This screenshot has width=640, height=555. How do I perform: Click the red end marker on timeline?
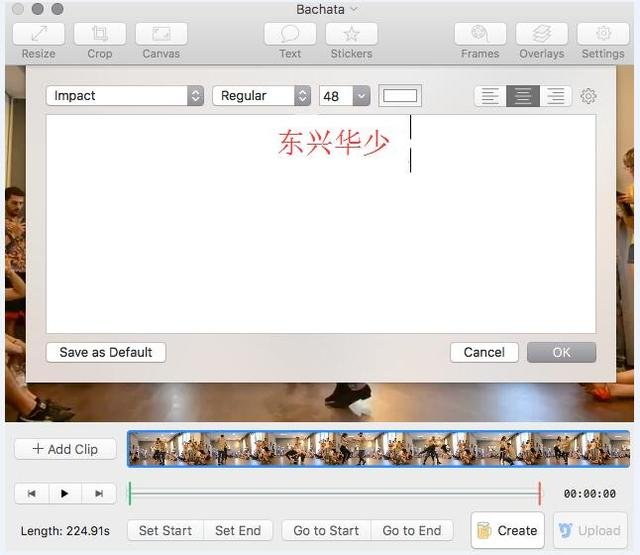540,493
